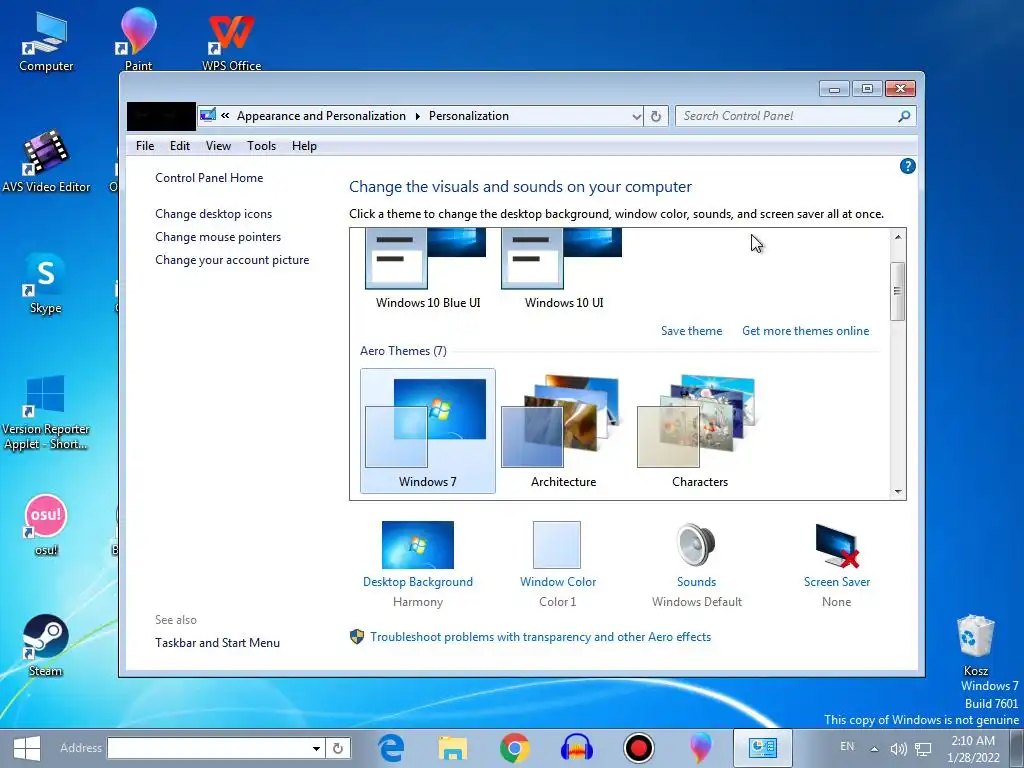Open the taskbar Address dropdown arrow

[x=316, y=748]
